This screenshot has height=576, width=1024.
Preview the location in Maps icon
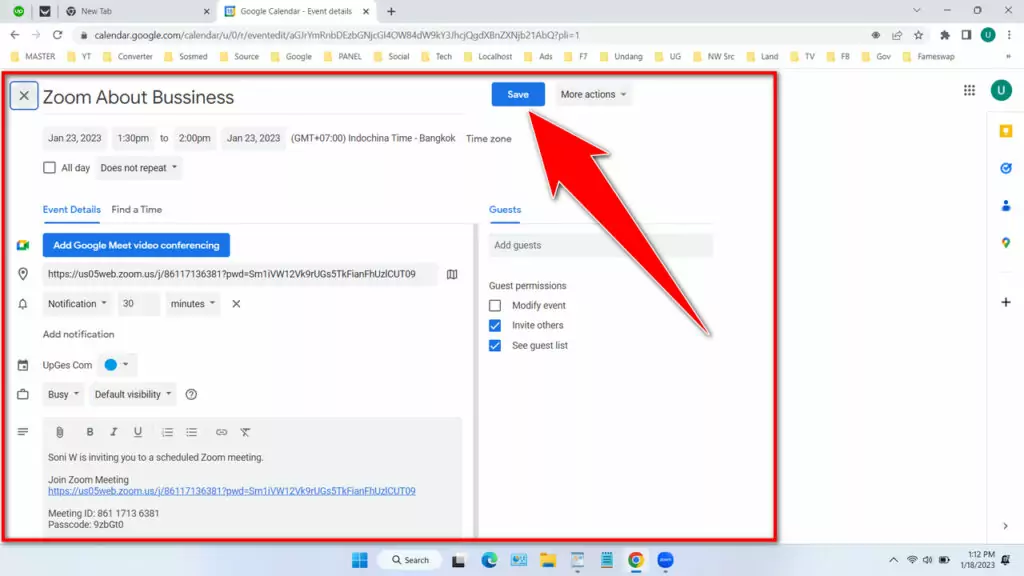[x=452, y=274]
